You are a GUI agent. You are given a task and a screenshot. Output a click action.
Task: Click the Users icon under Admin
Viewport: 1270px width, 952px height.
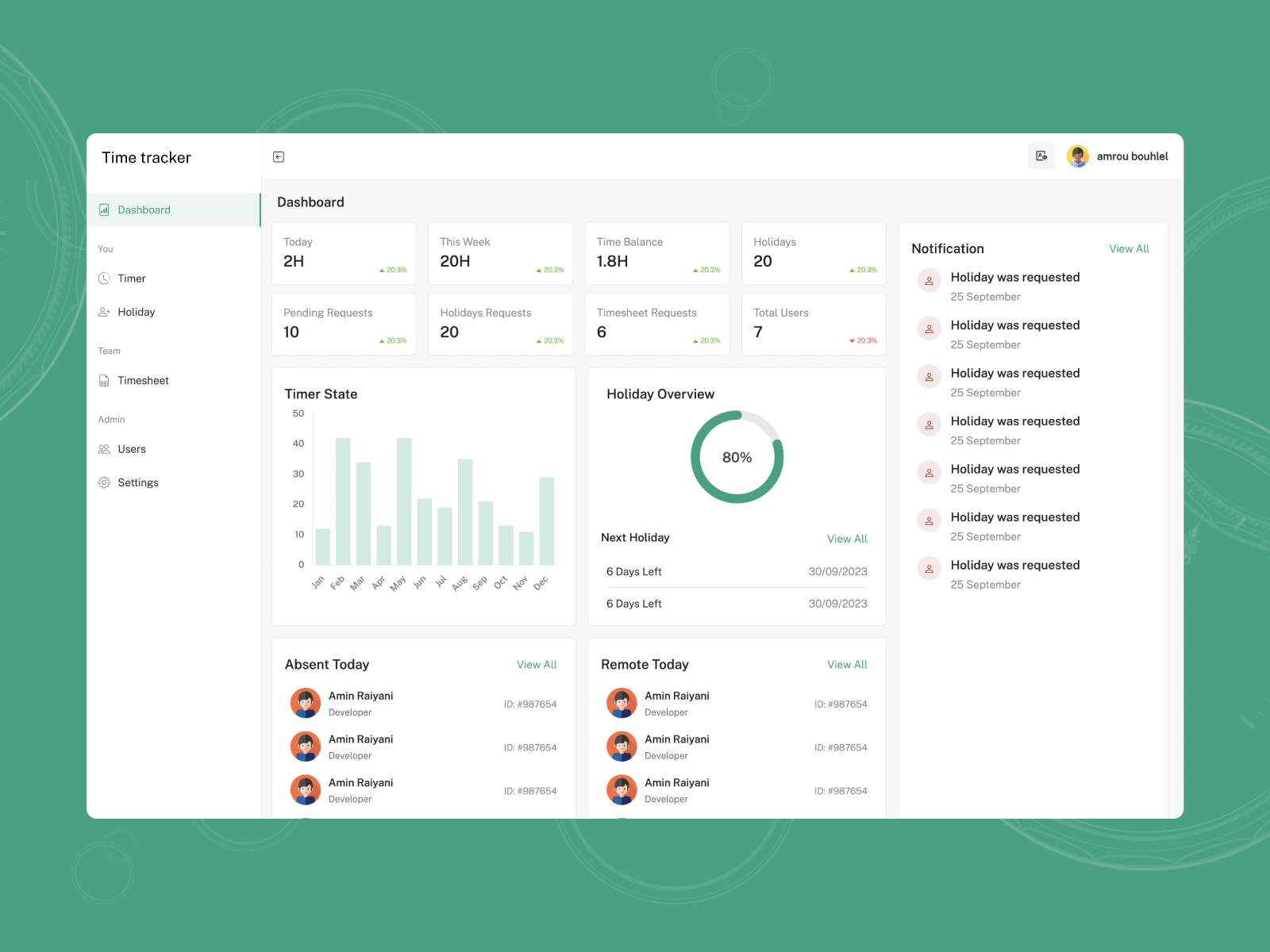104,449
